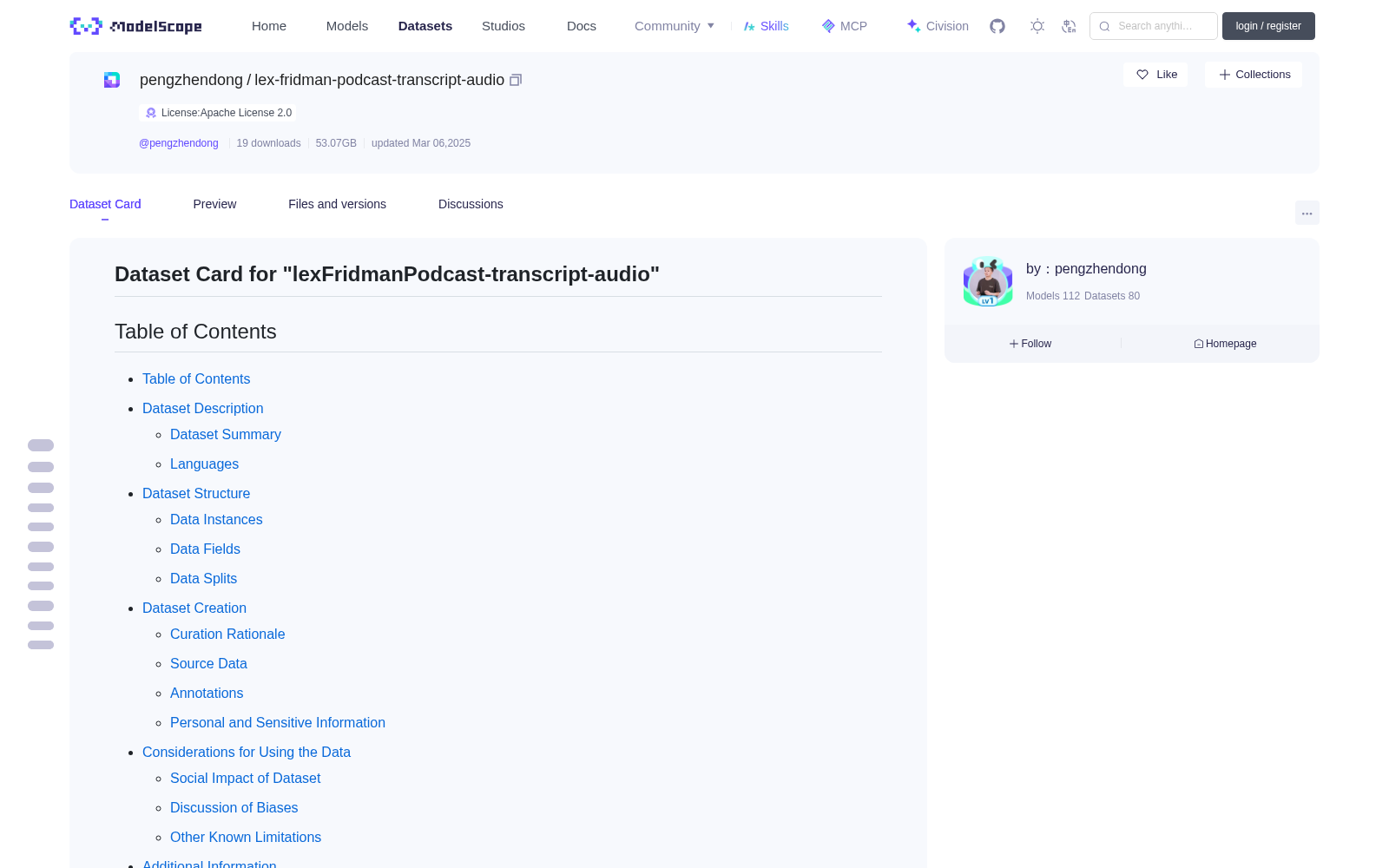Open the MCP page
This screenshot has width=1389, height=868.
coord(845,26)
